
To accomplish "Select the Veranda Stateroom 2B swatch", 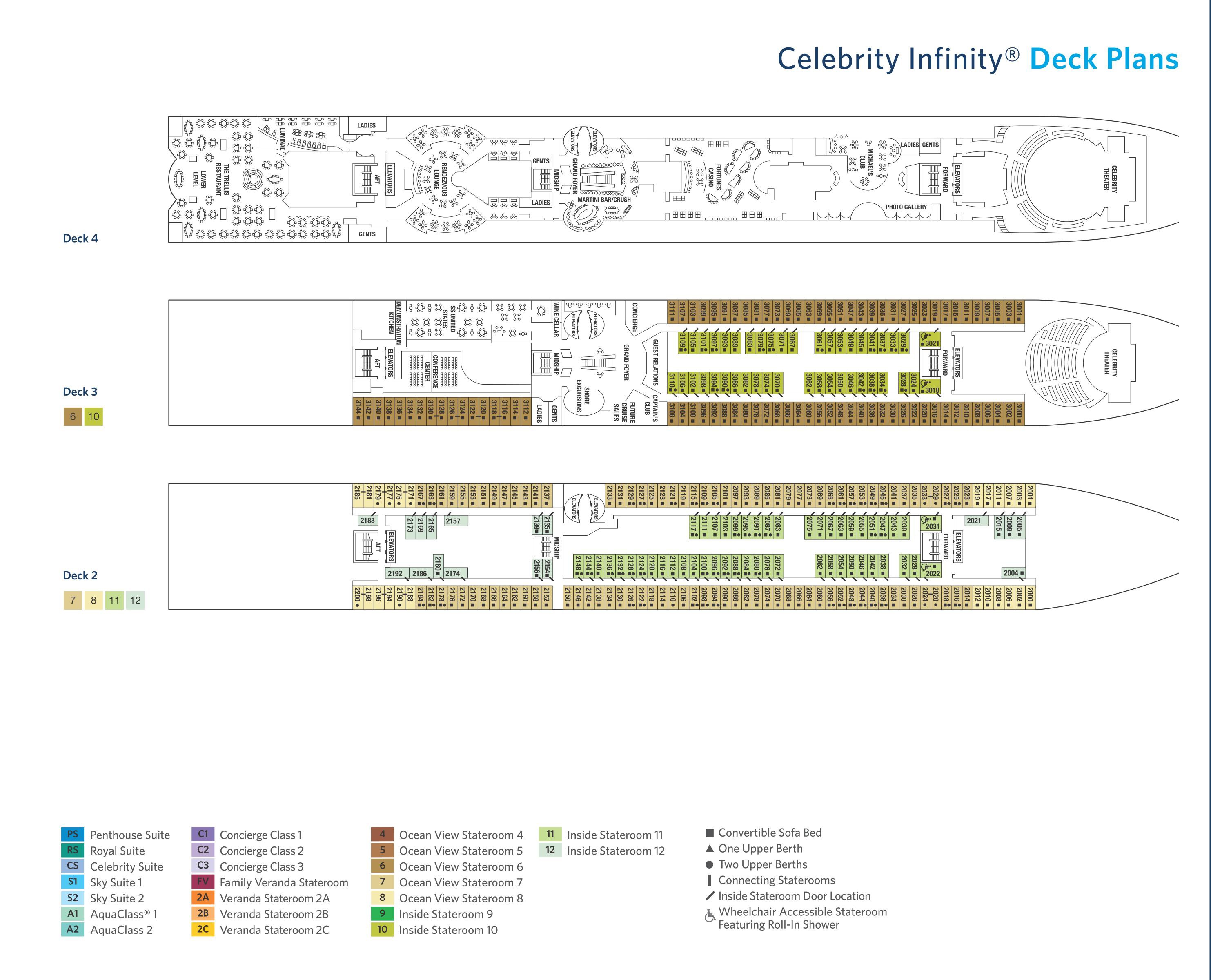I will click(x=203, y=913).
